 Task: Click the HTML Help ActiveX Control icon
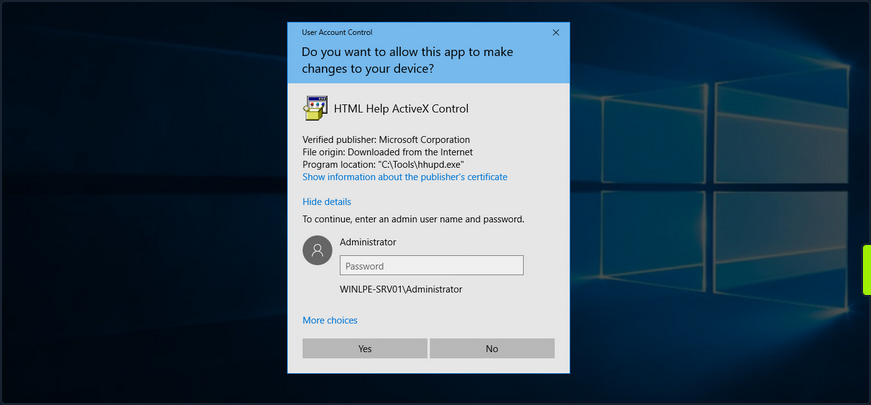pyautogui.click(x=315, y=108)
